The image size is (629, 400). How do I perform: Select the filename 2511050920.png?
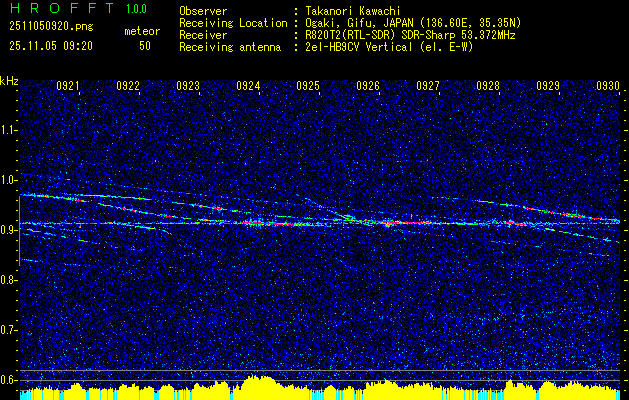[x=51, y=26]
